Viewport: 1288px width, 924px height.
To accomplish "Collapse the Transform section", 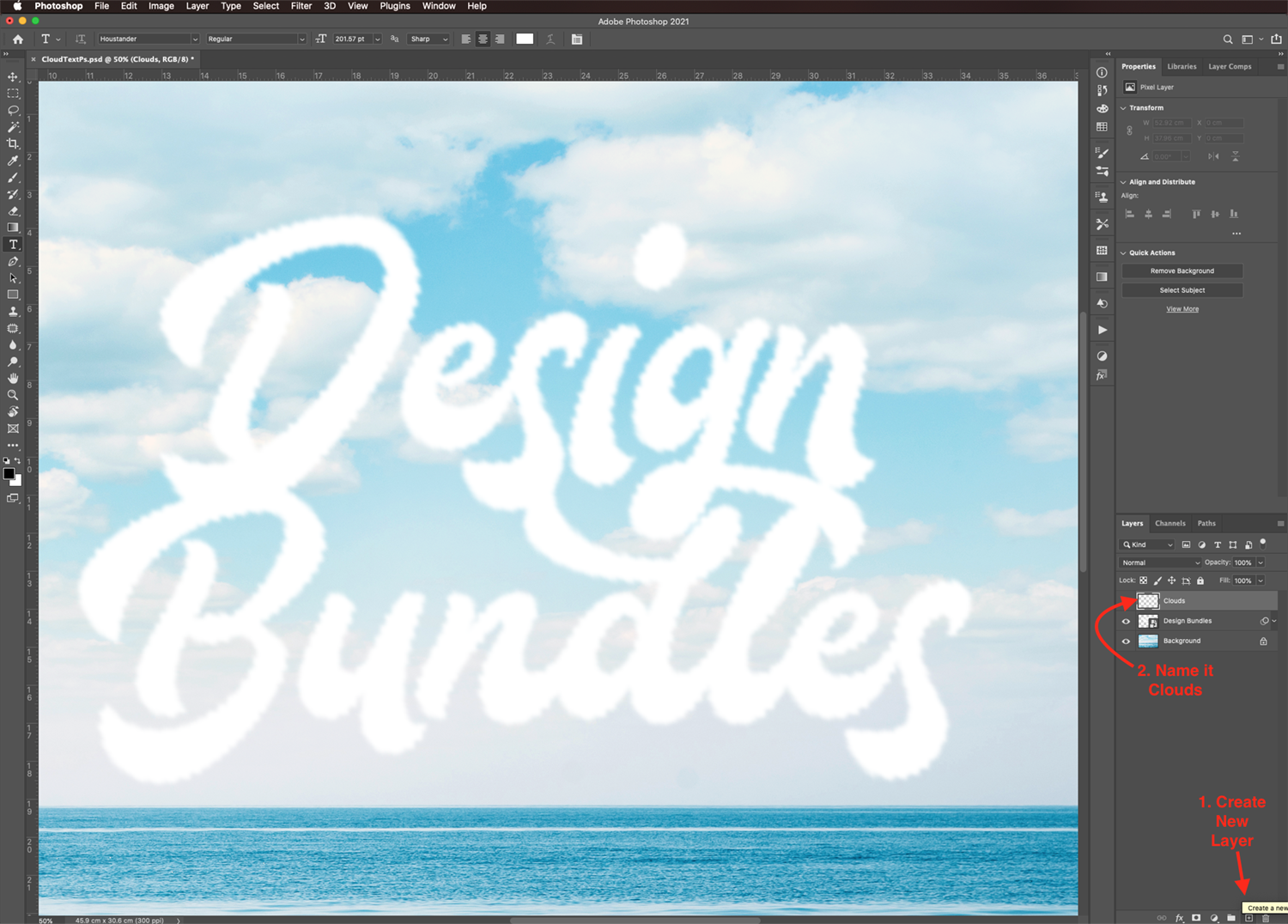I will (1123, 108).
